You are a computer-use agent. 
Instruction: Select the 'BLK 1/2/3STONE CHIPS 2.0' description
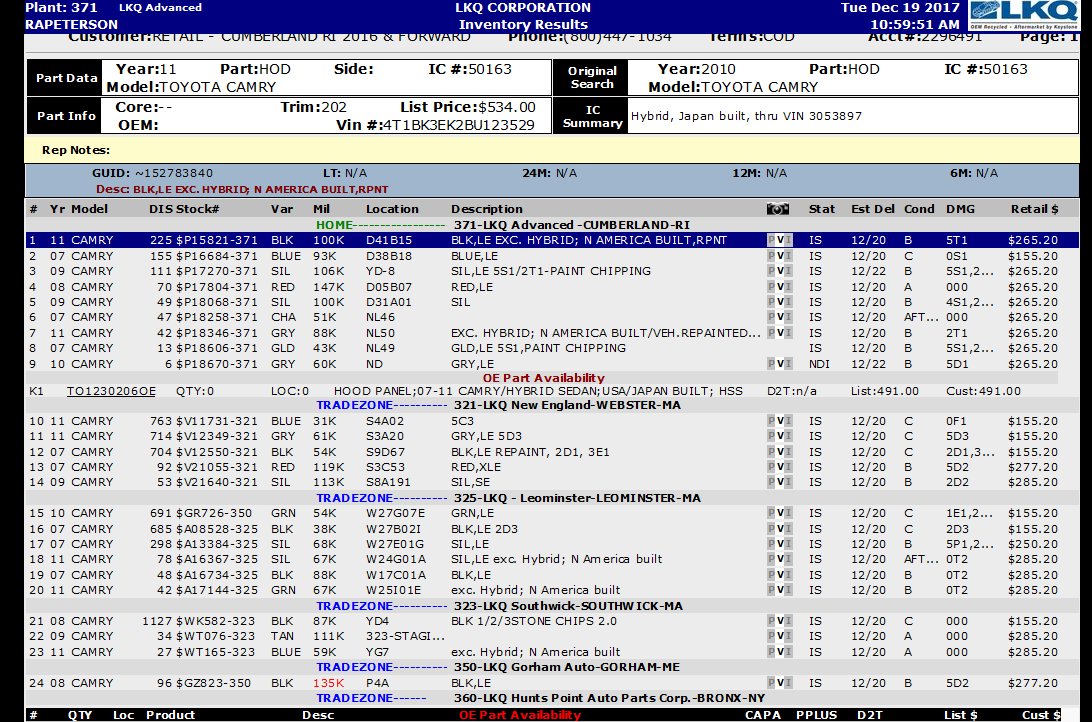pyautogui.click(x=533, y=621)
